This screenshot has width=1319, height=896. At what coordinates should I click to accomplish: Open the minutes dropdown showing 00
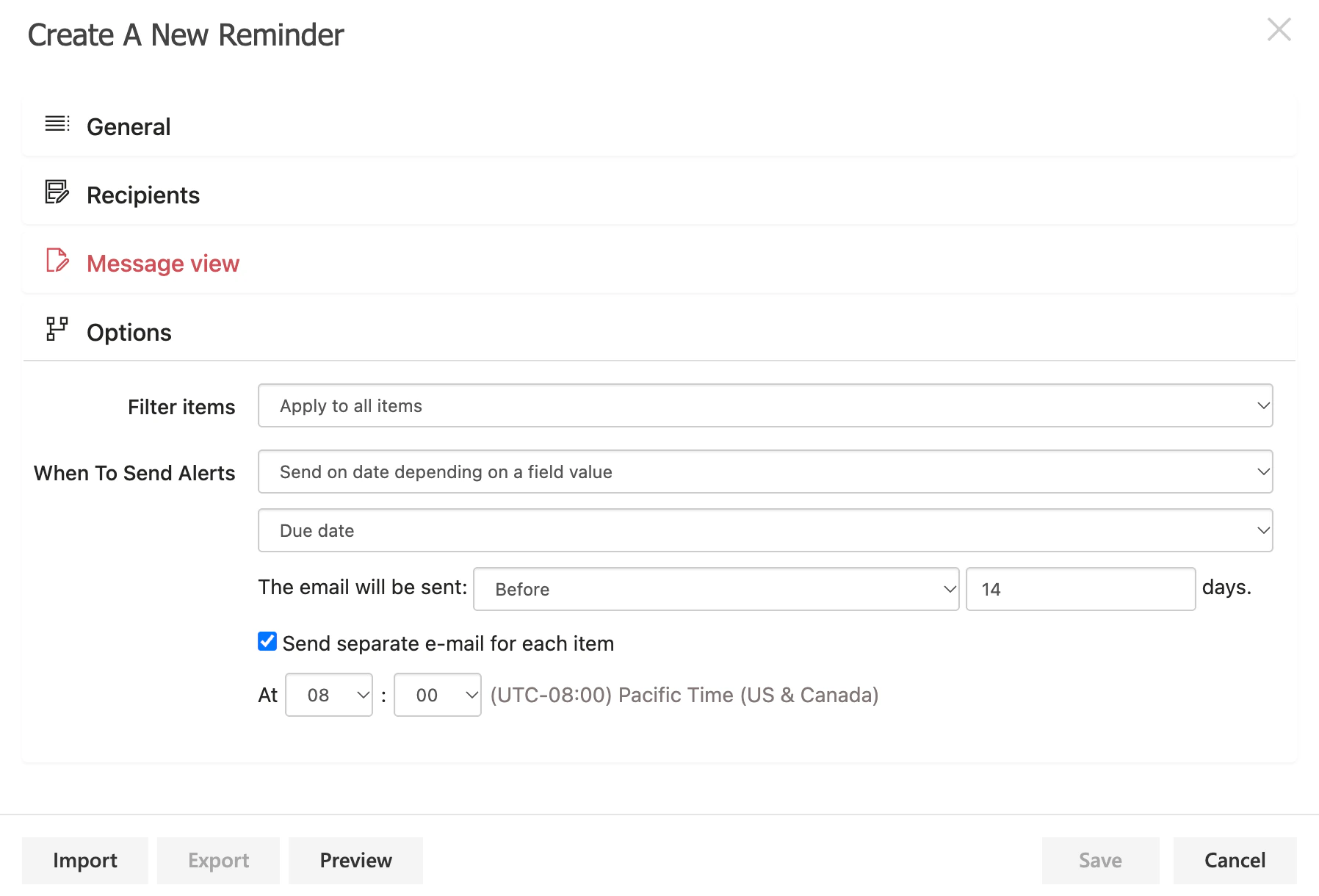[438, 695]
